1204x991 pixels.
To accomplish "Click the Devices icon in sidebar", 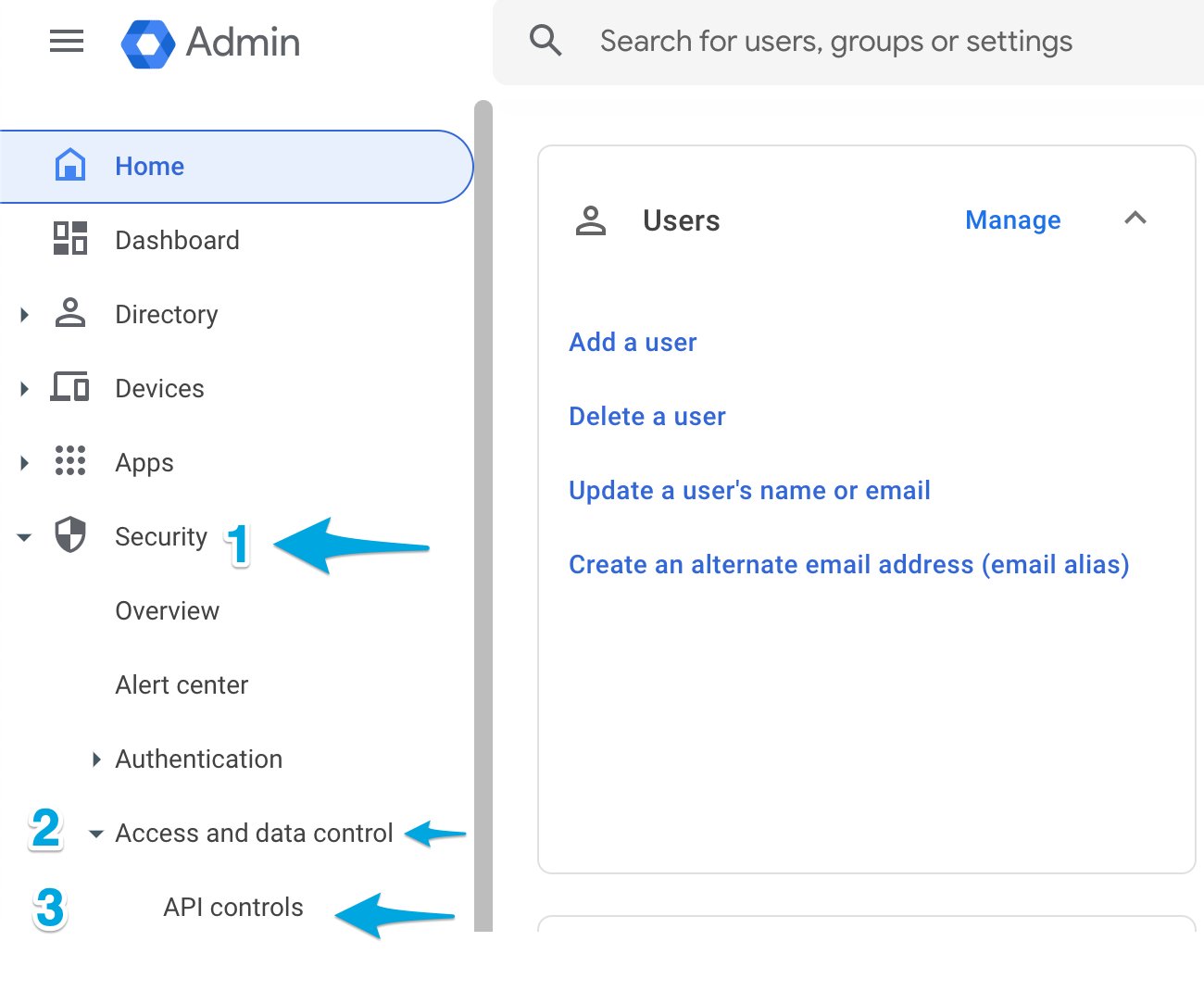I will (x=70, y=386).
